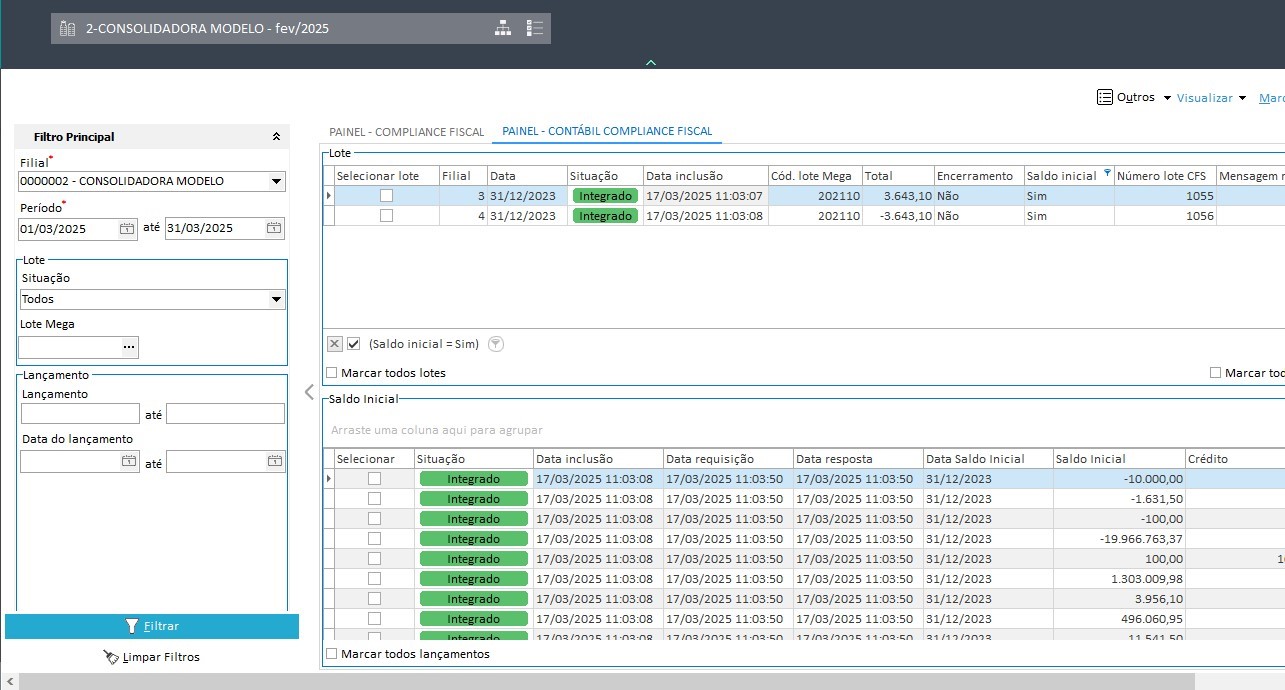The image size is (1285, 690).
Task: Click the organization hierarchy icon in header
Action: [503, 28]
